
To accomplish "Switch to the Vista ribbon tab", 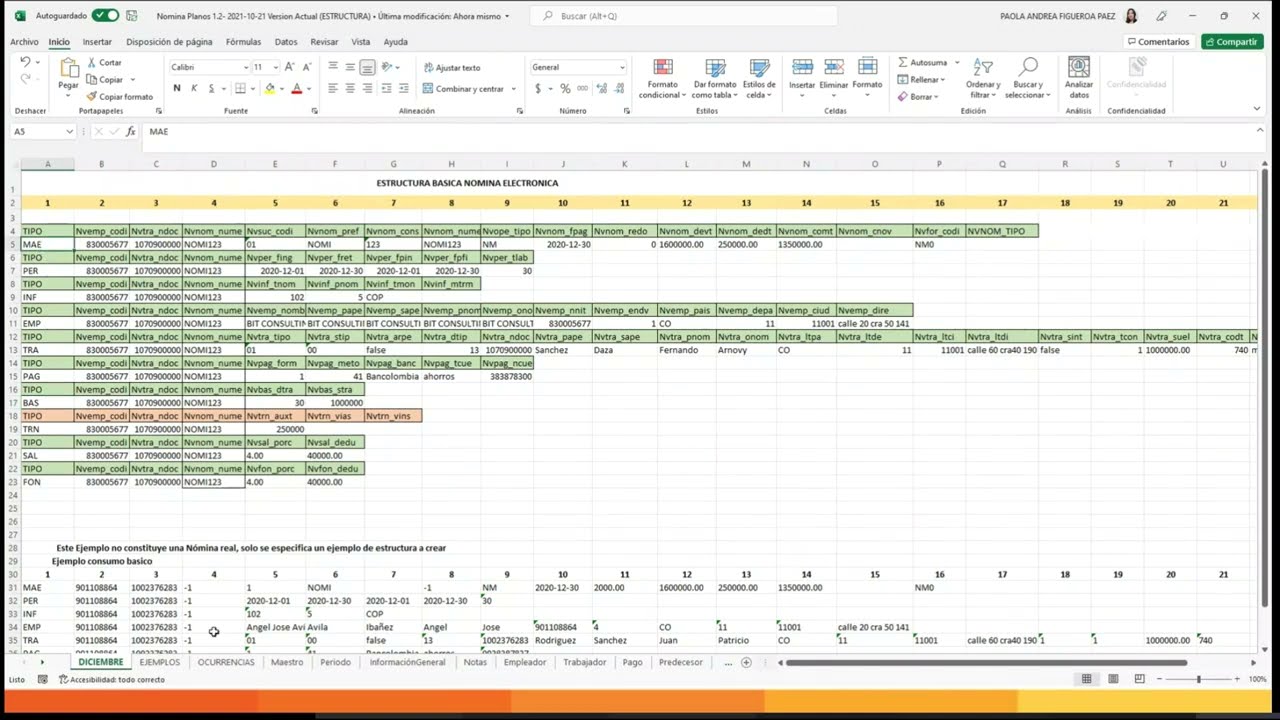I will [x=361, y=42].
